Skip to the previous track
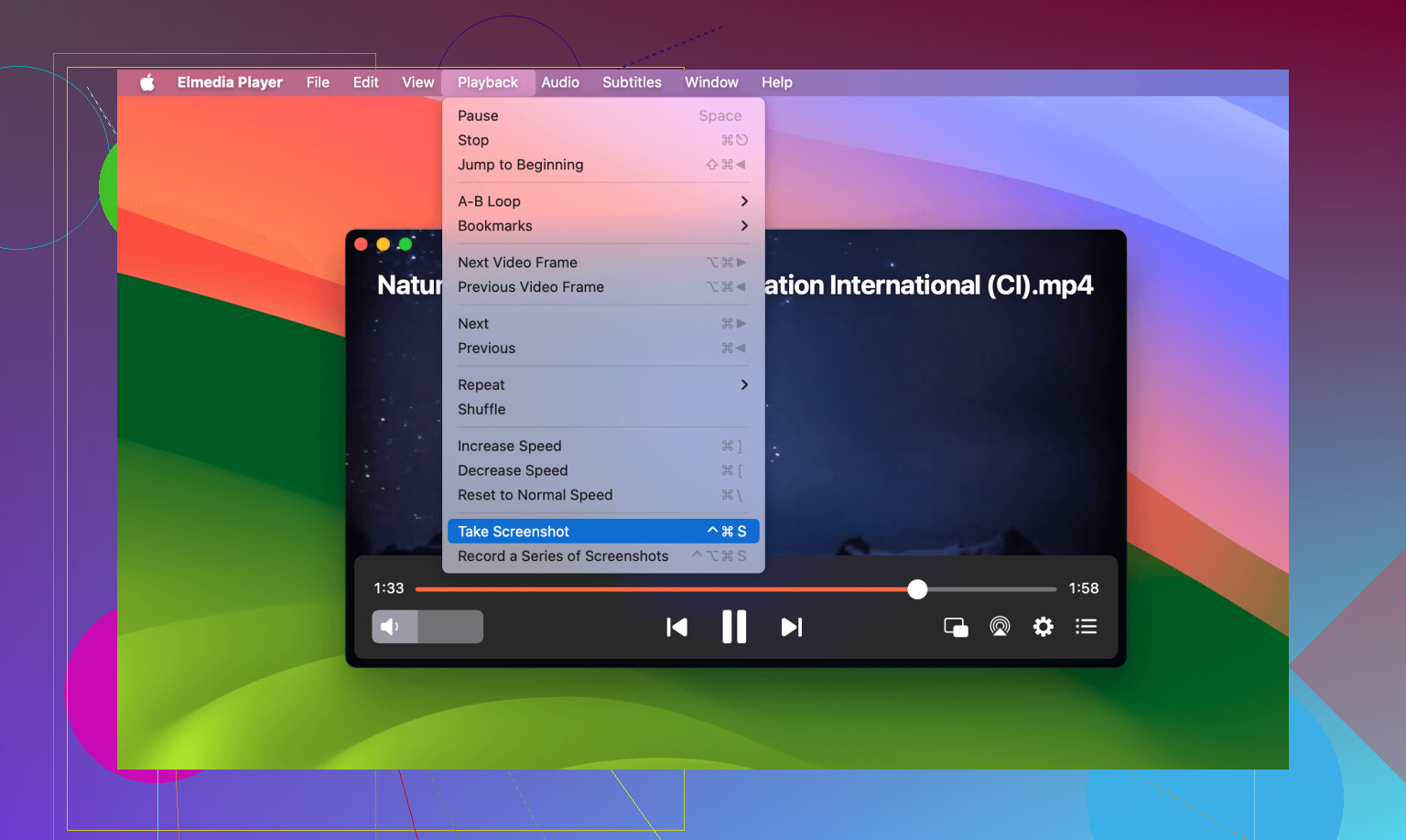Image resolution: width=1406 pixels, height=840 pixels. tap(677, 627)
